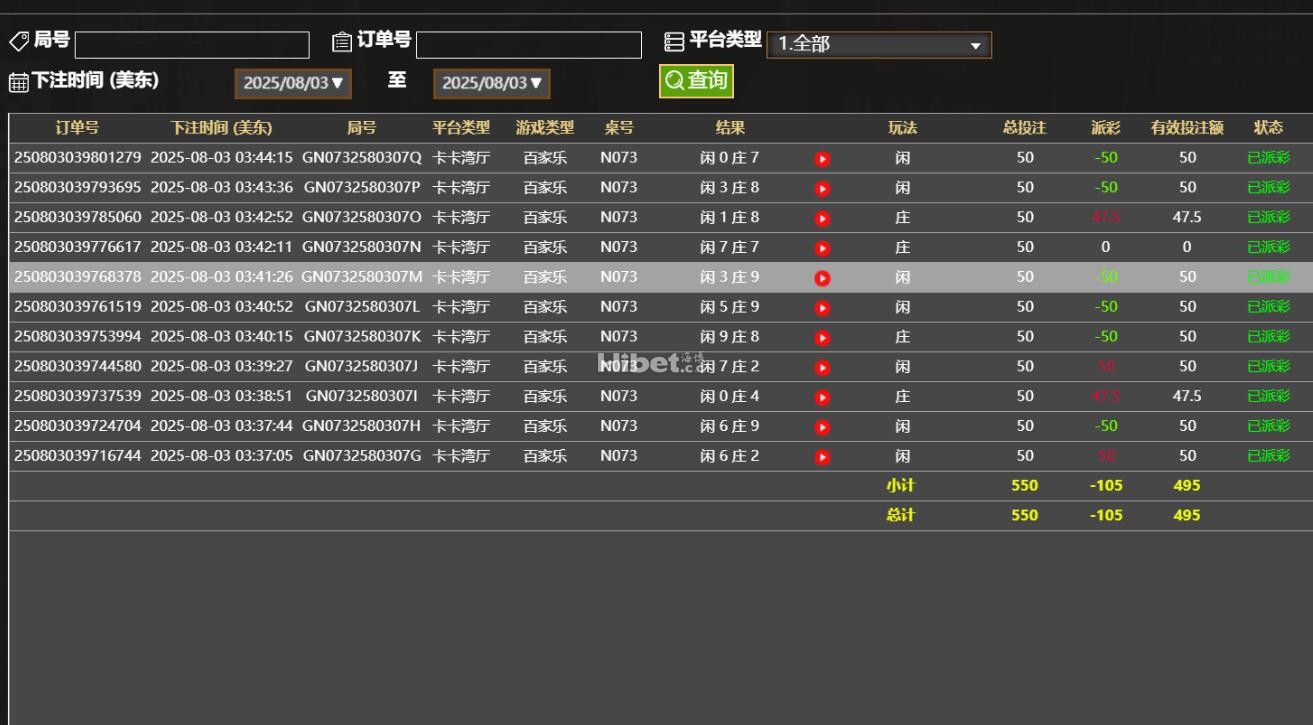Click the calendar icon beside 下注时间
The height and width of the screenshot is (725, 1313).
(x=18, y=82)
